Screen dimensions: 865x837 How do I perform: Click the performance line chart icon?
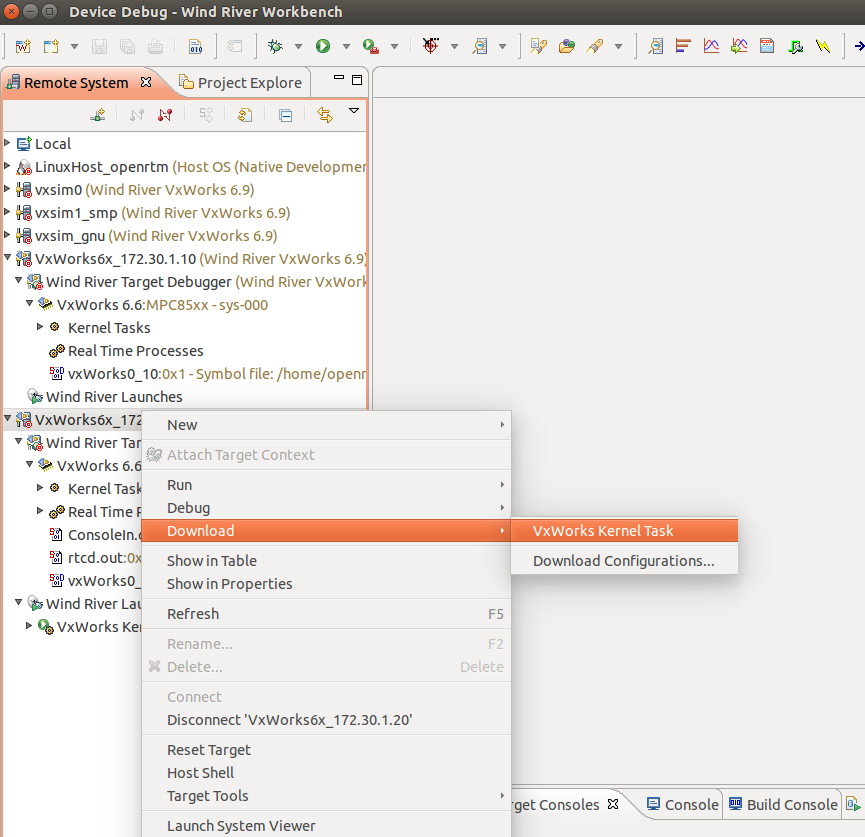point(711,46)
